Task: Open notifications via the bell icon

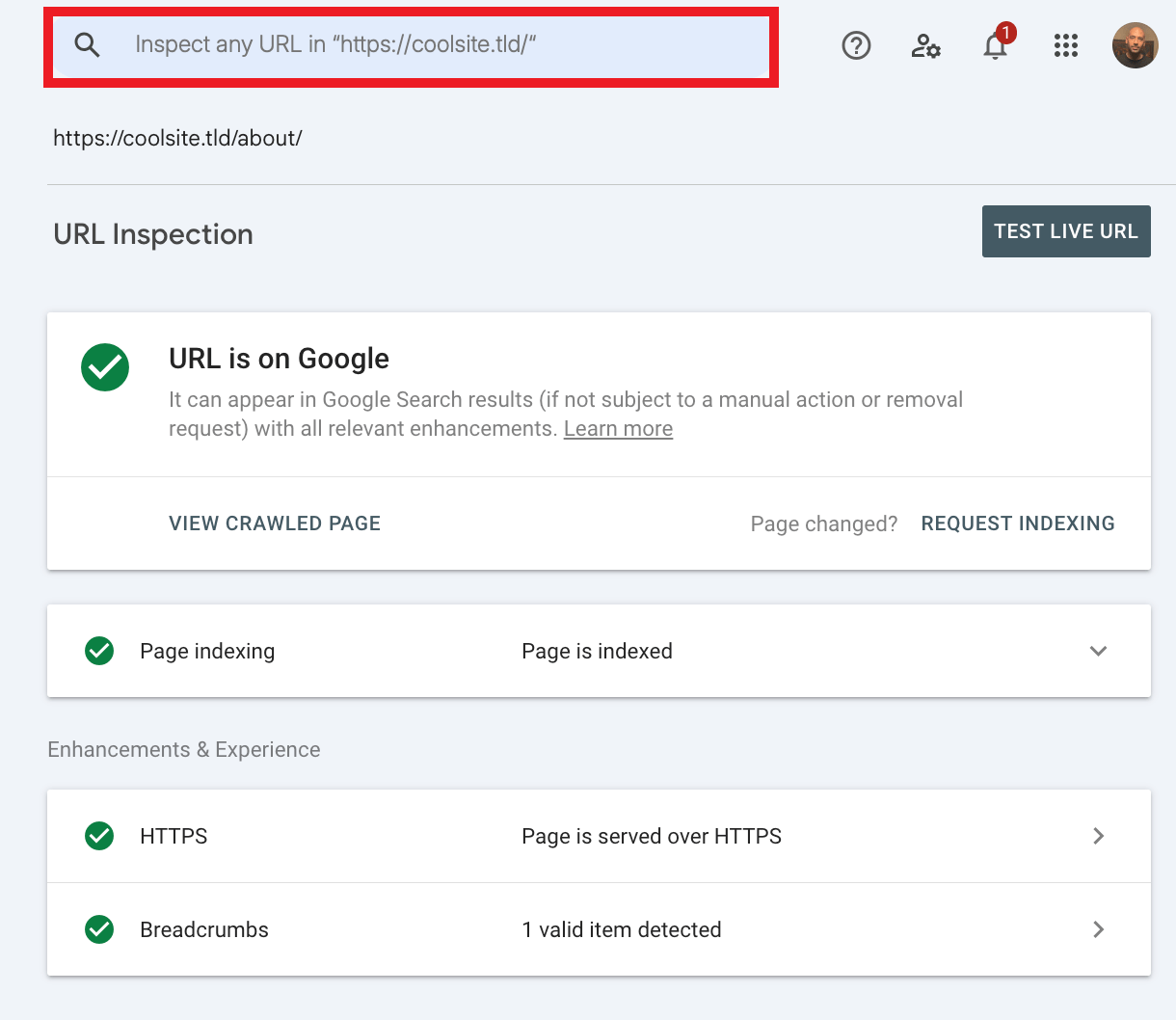Action: 994,46
